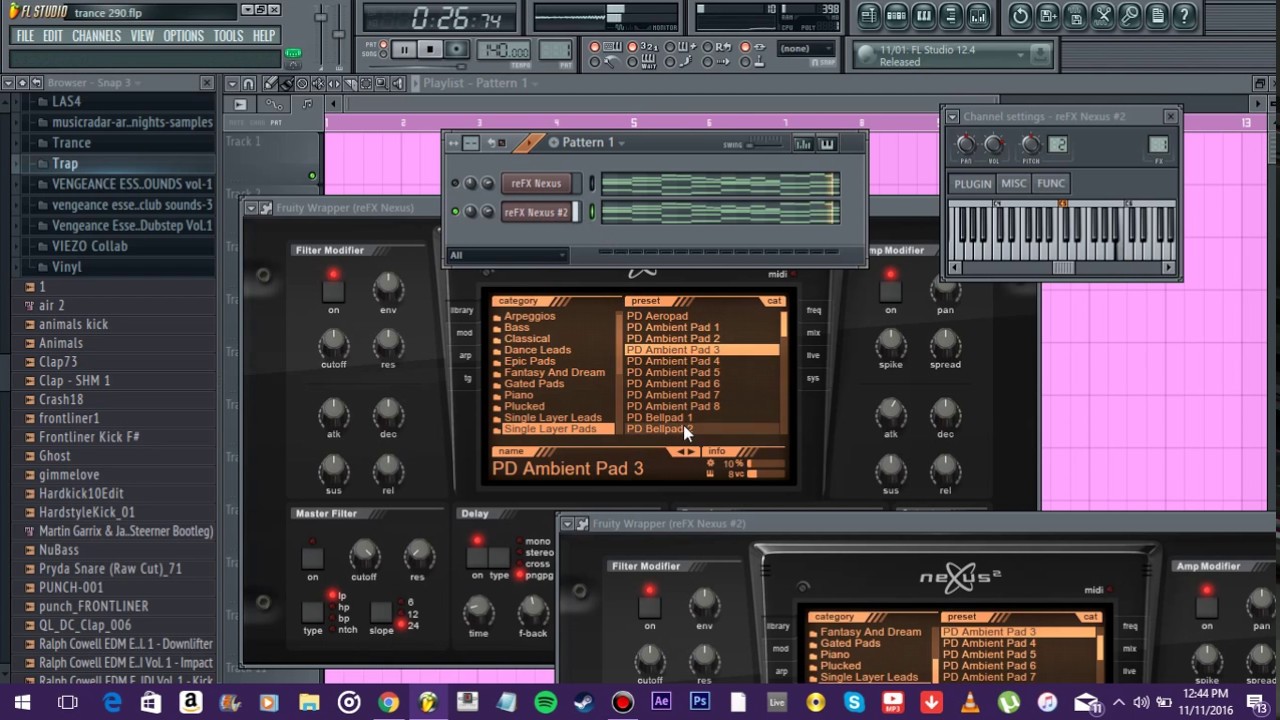The width and height of the screenshot is (1280, 720).
Task: Open the playlist view toolbar button
Action: click(x=869, y=15)
